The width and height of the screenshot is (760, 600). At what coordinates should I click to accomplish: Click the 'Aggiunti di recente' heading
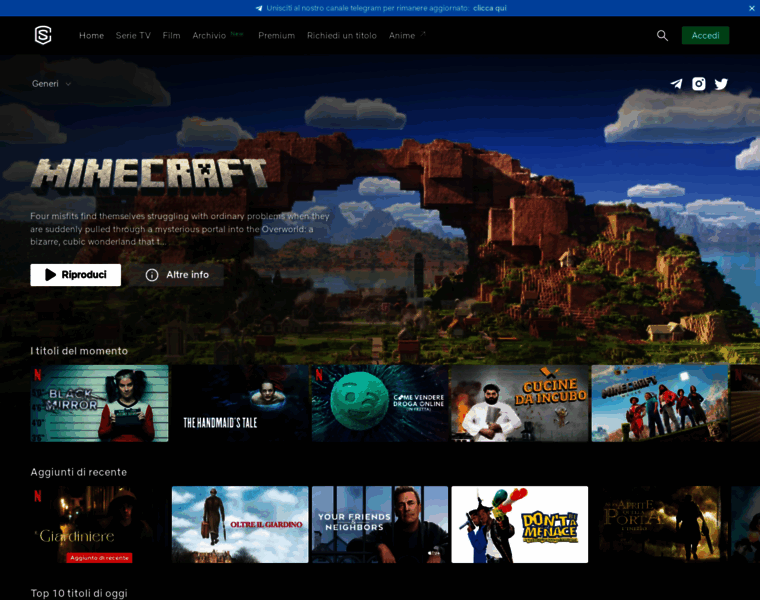(x=79, y=472)
